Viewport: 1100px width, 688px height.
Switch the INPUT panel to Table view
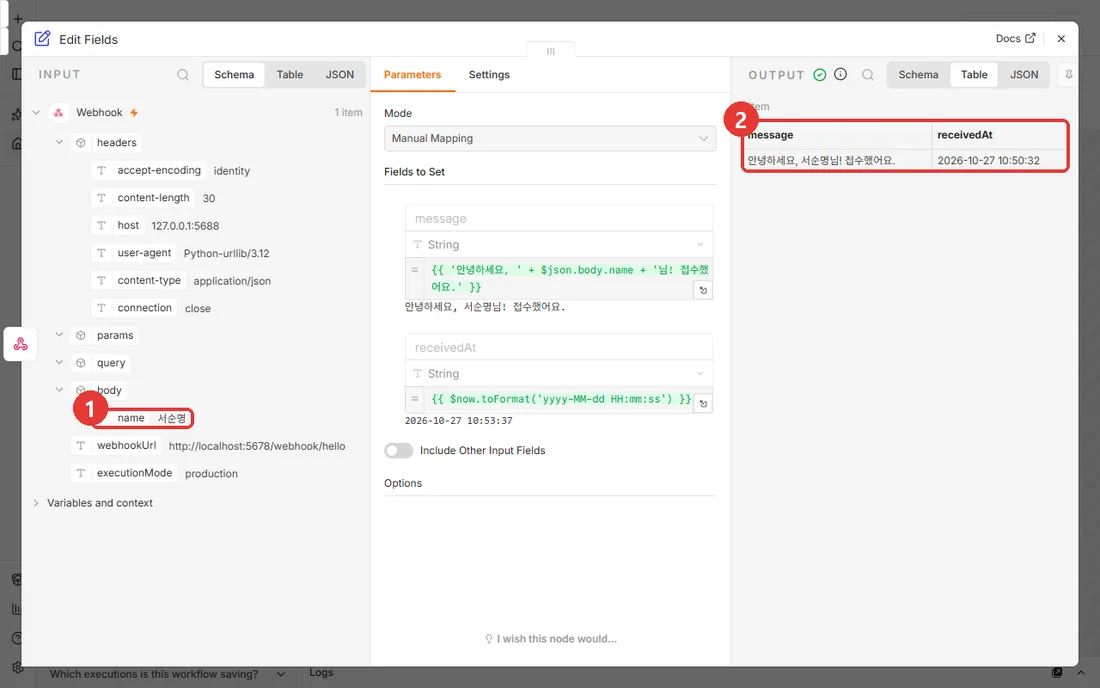click(x=290, y=74)
